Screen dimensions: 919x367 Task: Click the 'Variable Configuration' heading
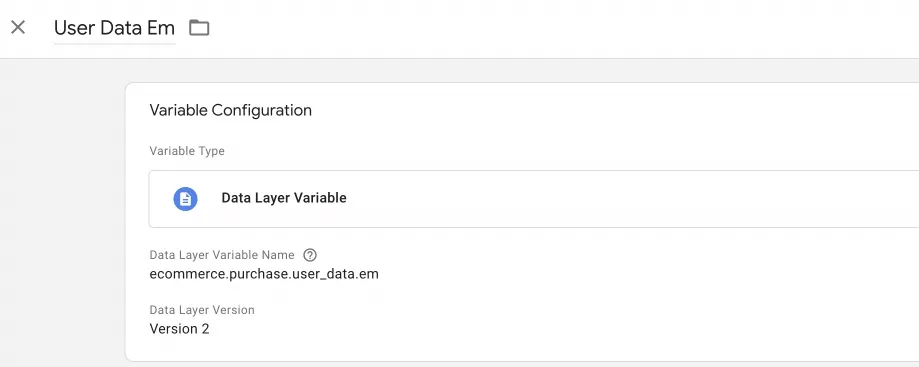230,110
